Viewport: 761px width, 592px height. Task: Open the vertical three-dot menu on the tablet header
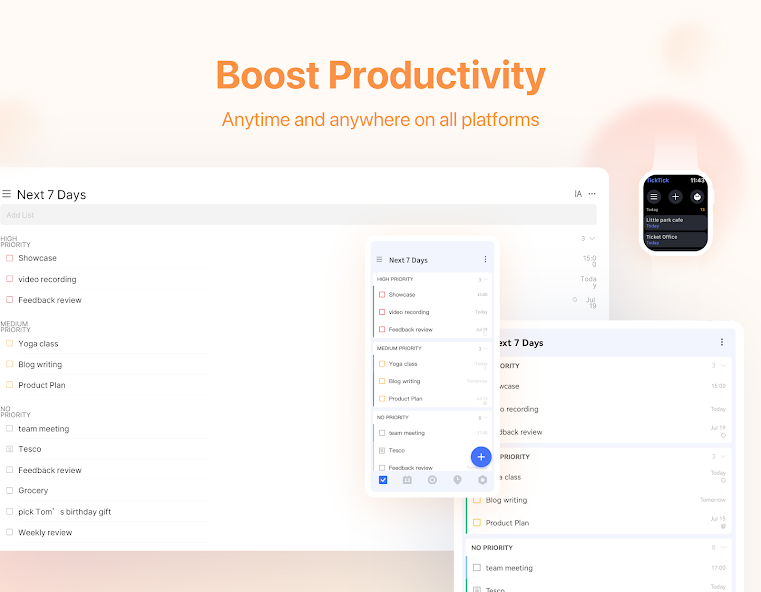(722, 342)
